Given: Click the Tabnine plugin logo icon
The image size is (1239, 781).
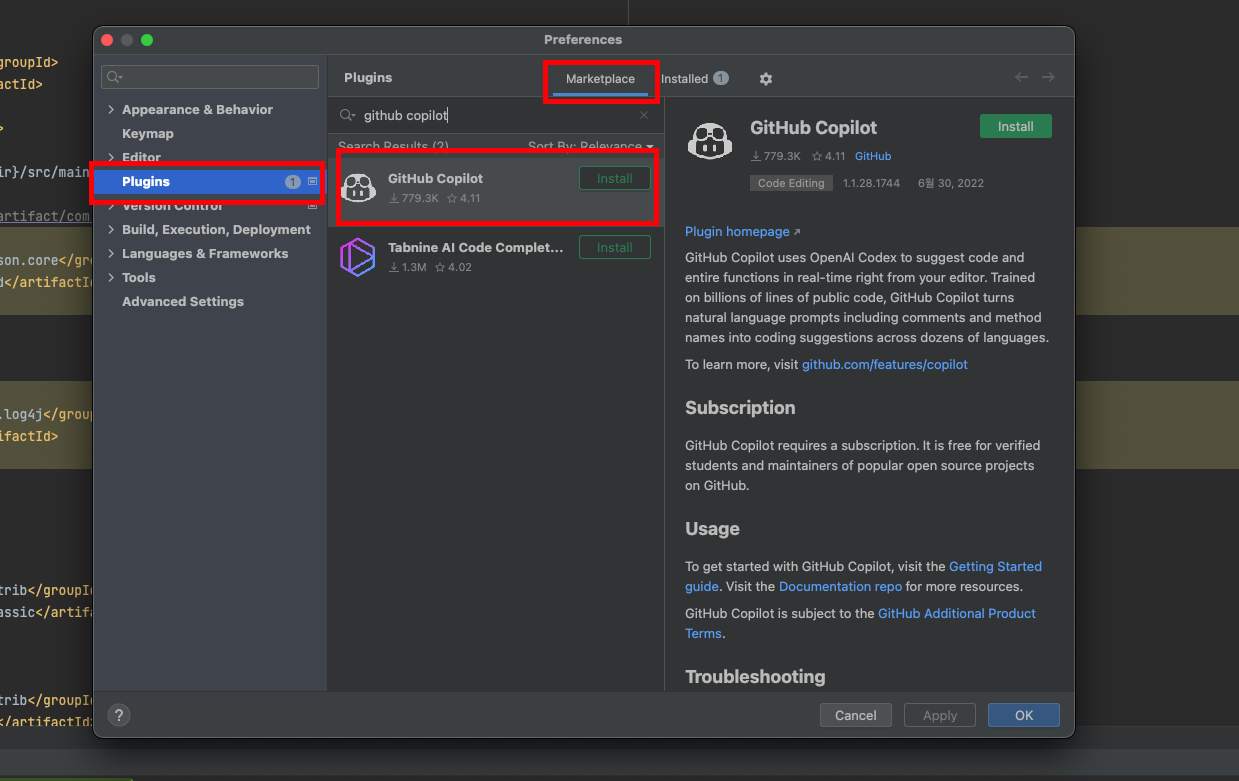Looking at the screenshot, I should click(x=358, y=257).
